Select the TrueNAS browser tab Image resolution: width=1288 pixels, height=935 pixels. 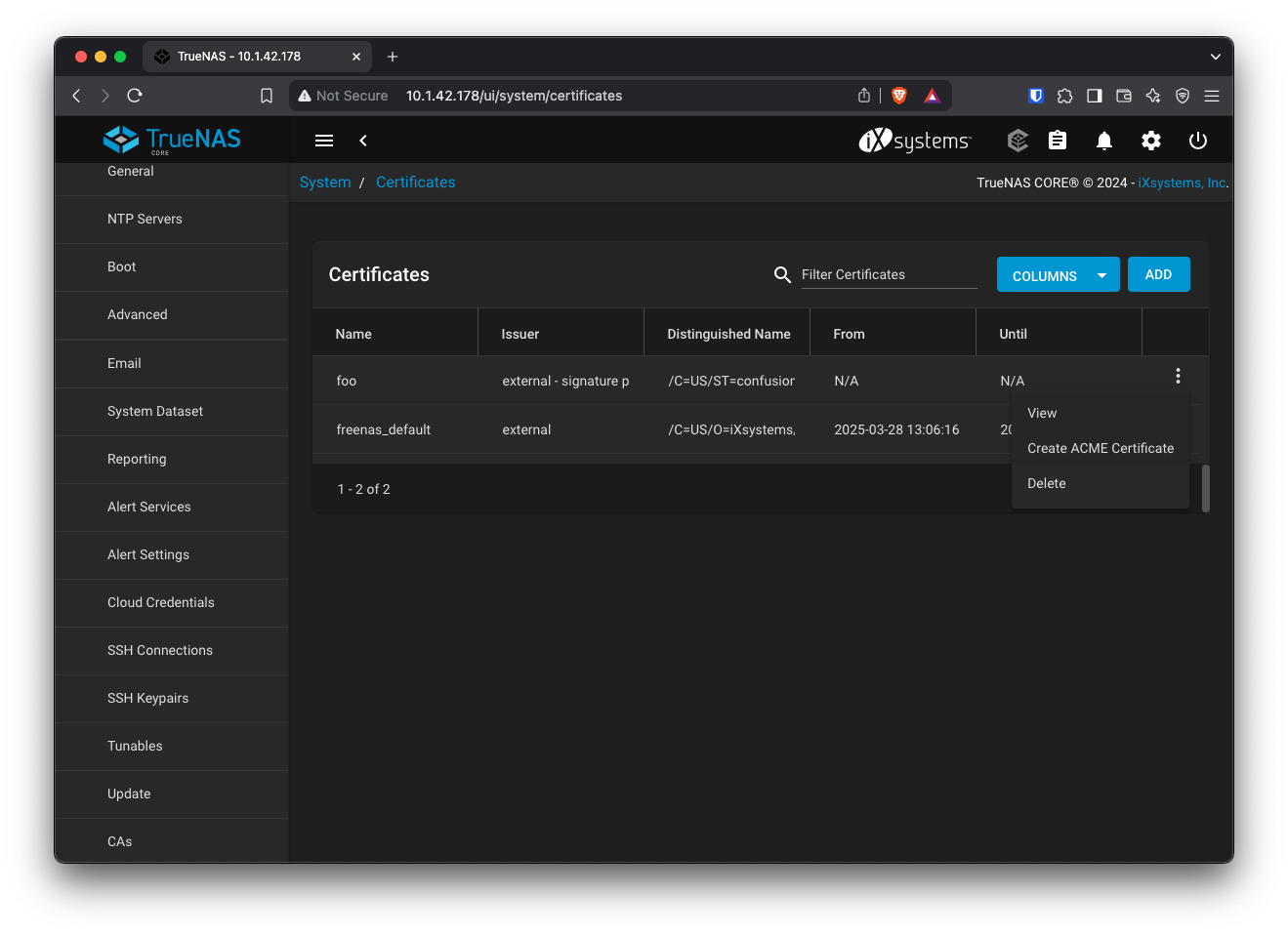click(x=258, y=57)
